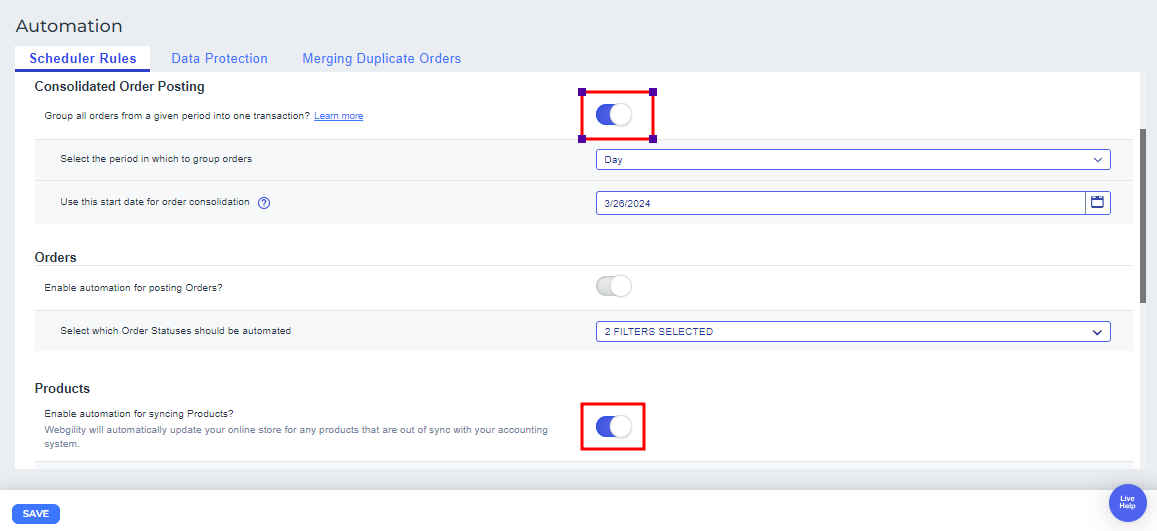Follow the Learn more link
The width and height of the screenshot is (1157, 531).
[x=338, y=116]
